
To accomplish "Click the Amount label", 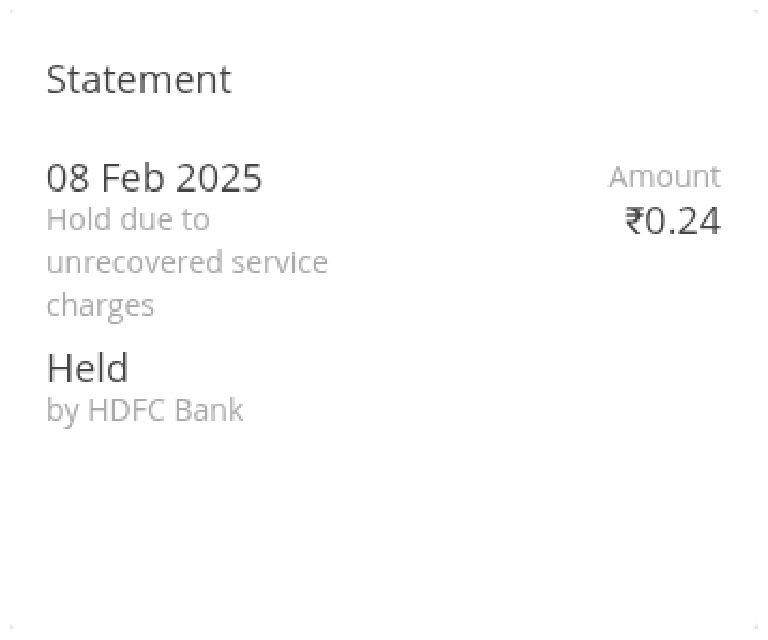I will pyautogui.click(x=664, y=177).
